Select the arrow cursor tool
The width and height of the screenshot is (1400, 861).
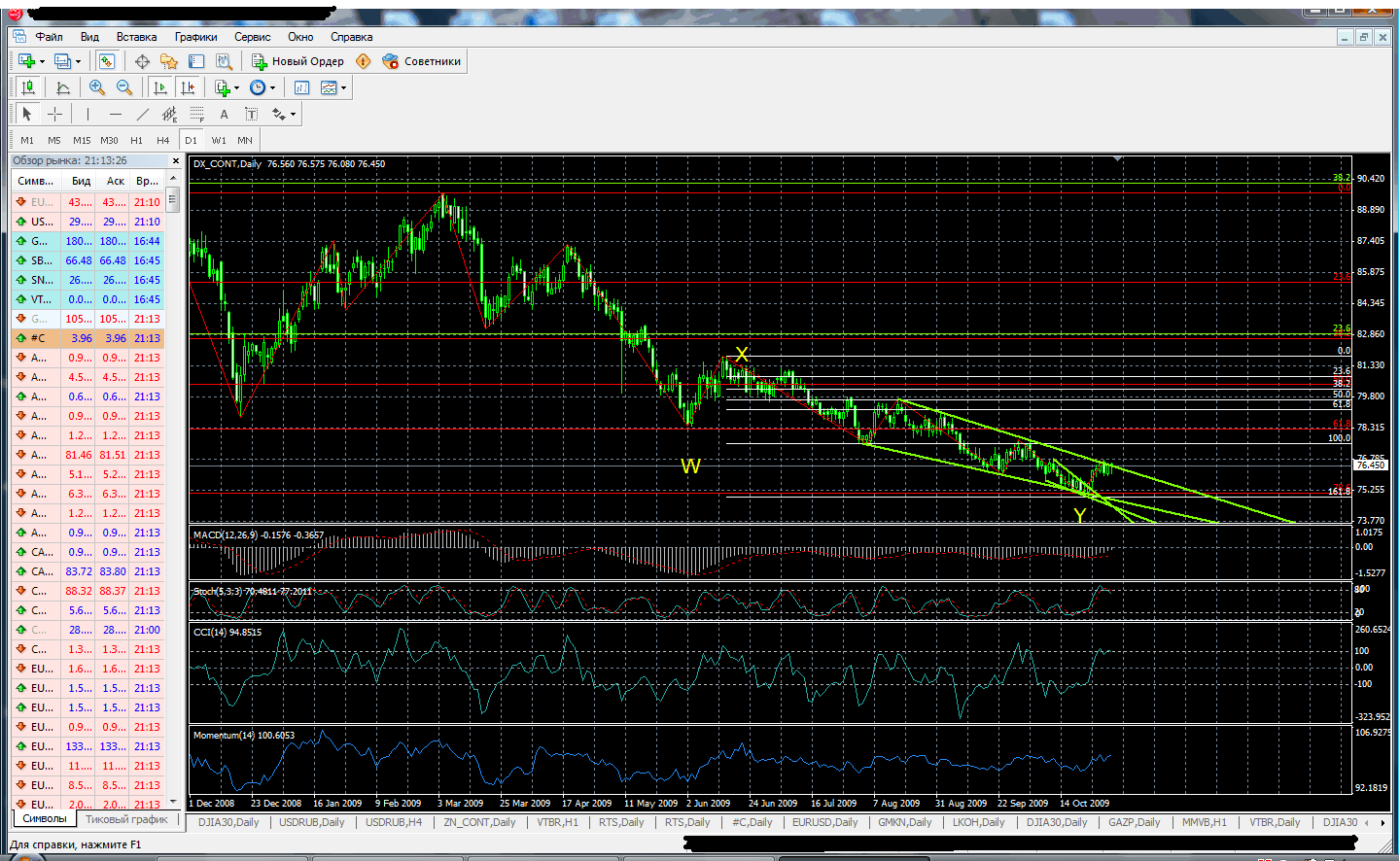coord(27,114)
